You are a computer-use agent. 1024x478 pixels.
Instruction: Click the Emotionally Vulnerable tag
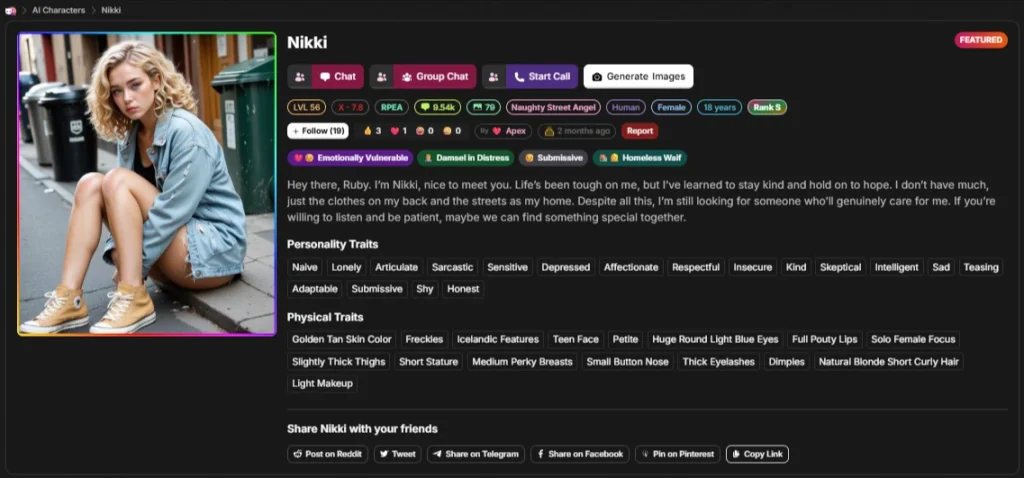pos(350,158)
